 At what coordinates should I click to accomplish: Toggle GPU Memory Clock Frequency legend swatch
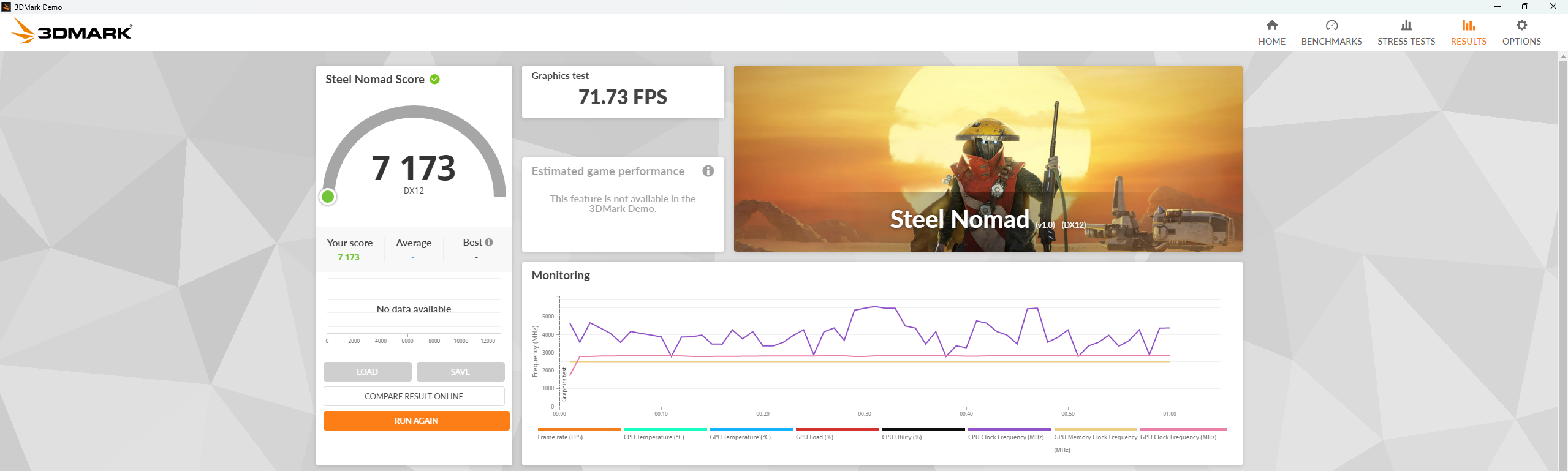tap(1096, 429)
